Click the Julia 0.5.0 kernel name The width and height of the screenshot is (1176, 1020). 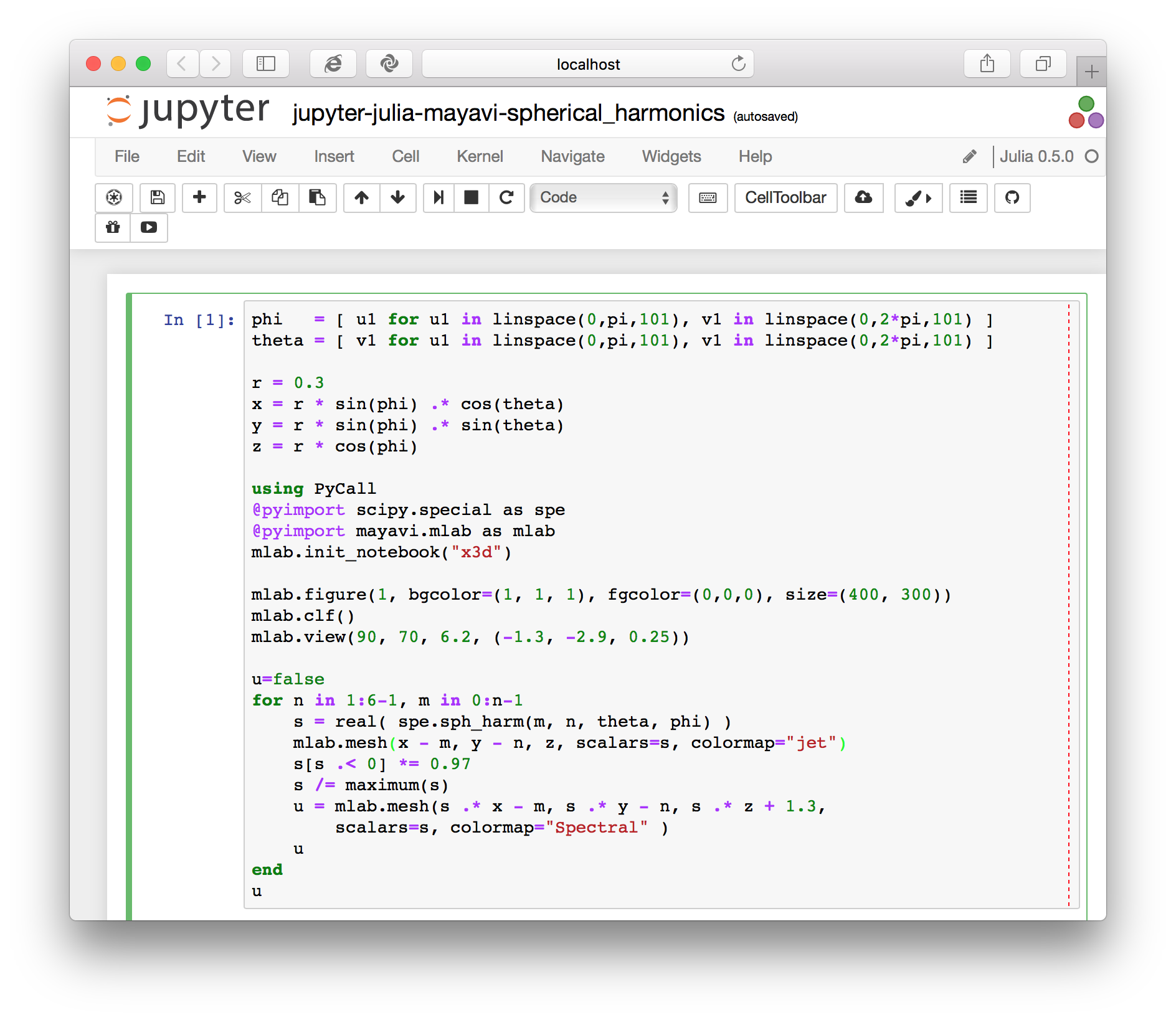(x=1036, y=156)
